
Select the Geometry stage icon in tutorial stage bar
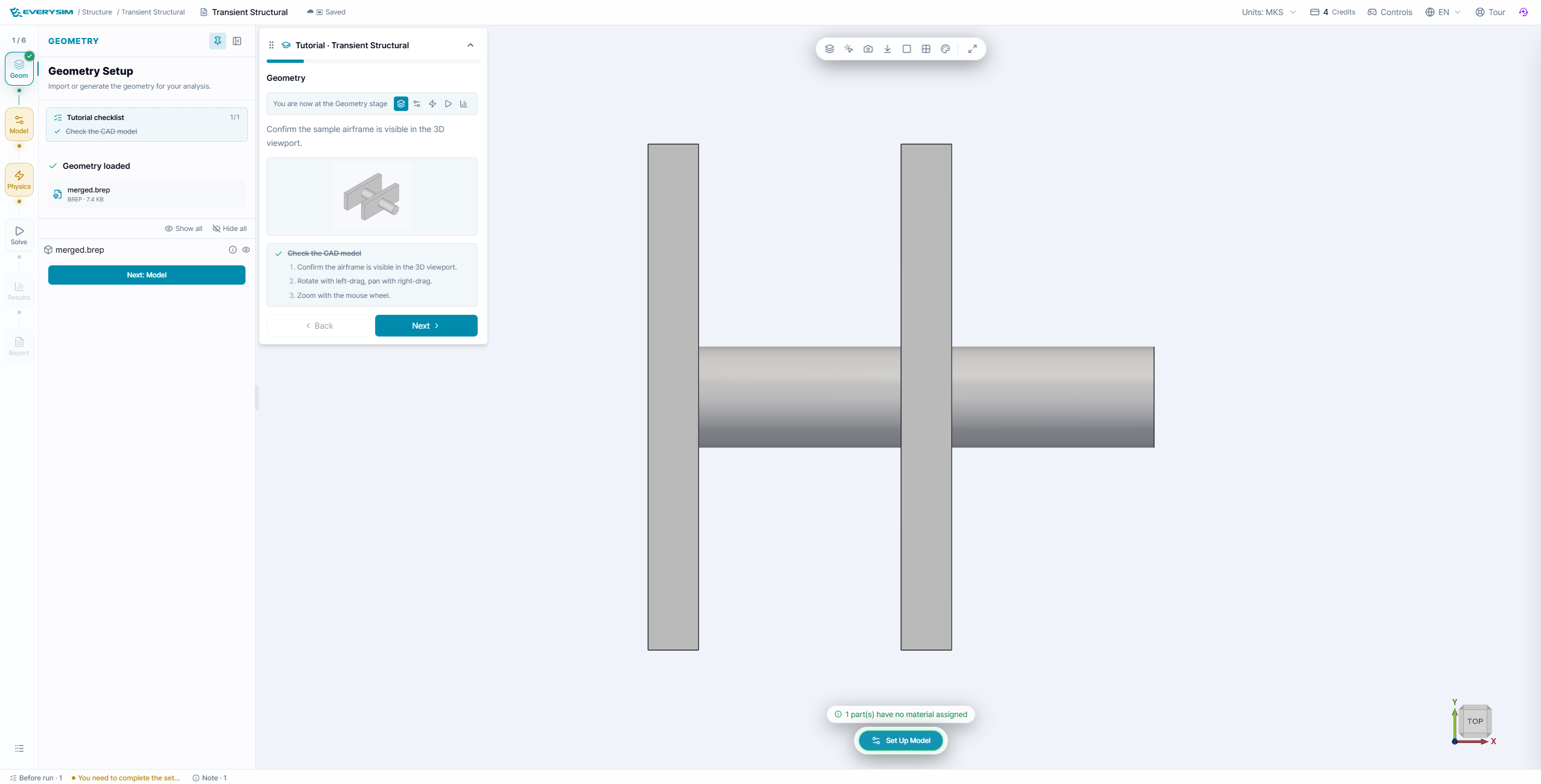401,104
